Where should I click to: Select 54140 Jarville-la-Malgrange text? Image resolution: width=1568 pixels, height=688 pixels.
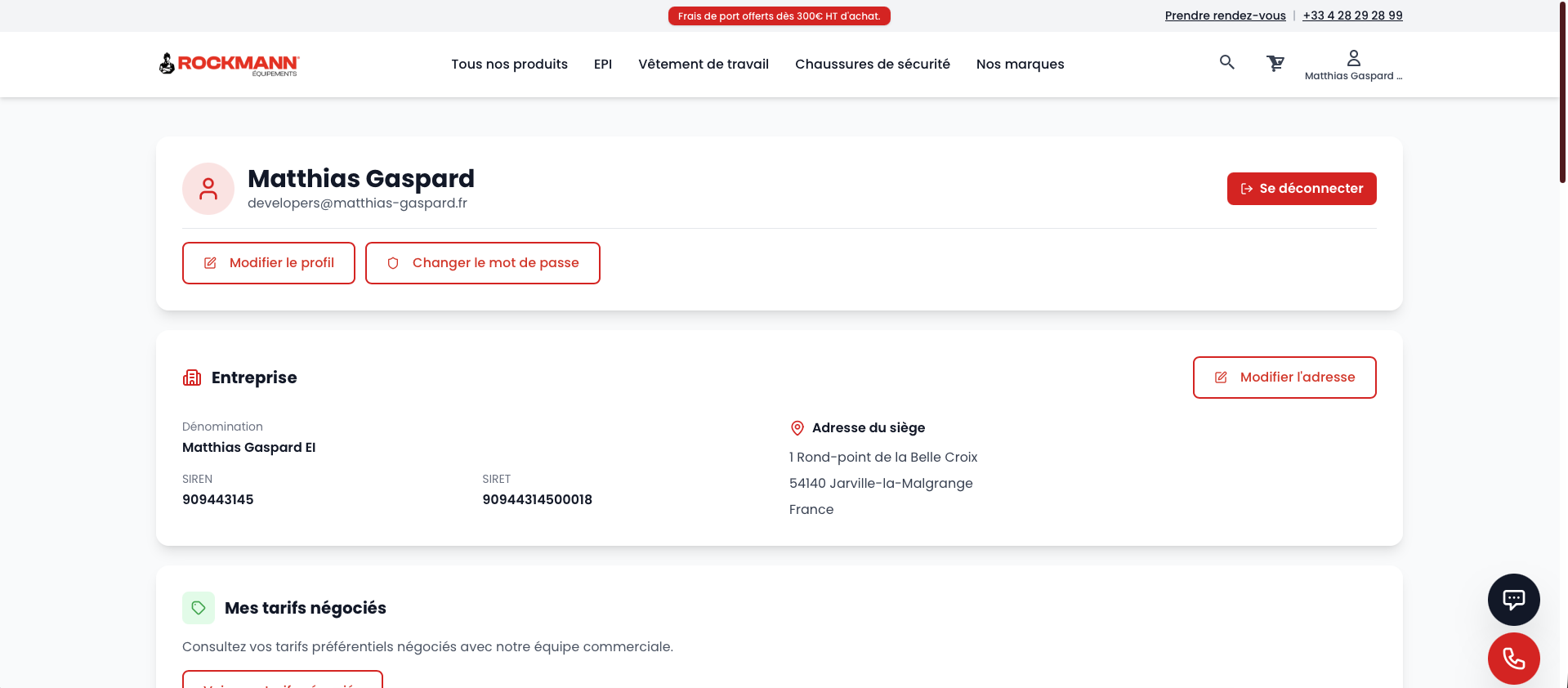[881, 484]
